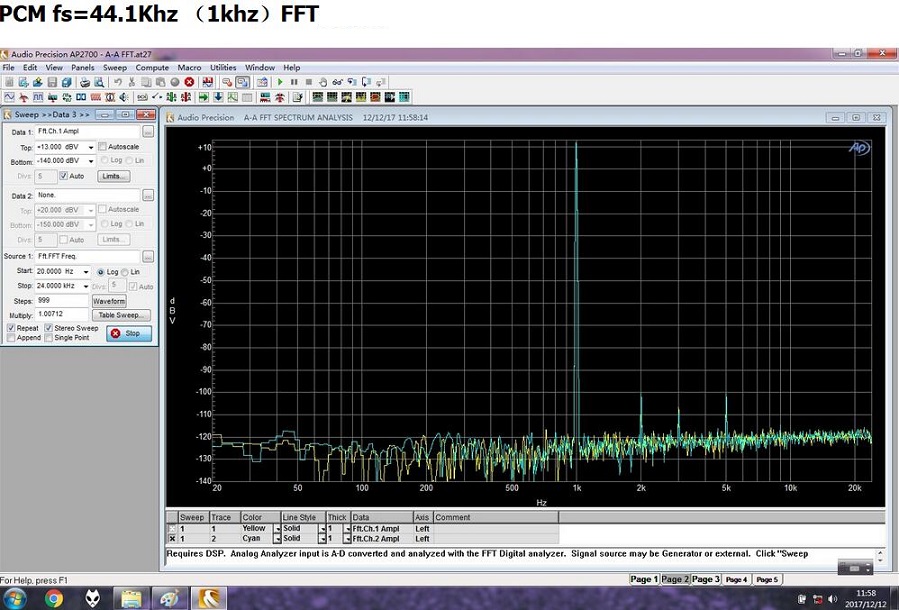Click the Print icon in the toolbar
The height and width of the screenshot is (610, 899).
click(85, 82)
